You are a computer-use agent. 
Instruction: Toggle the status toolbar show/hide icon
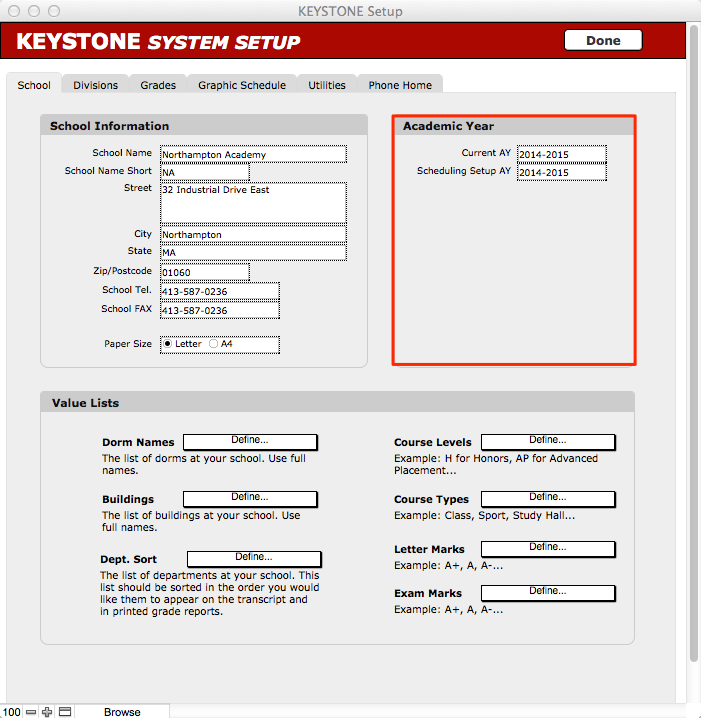coord(65,712)
